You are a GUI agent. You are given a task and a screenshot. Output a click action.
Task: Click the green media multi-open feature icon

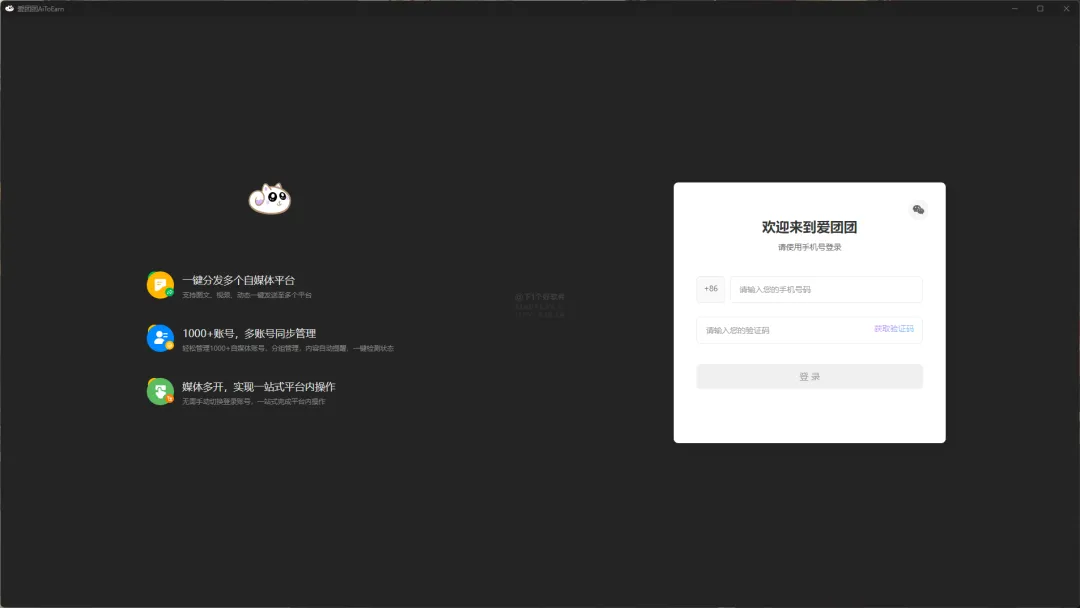pyautogui.click(x=160, y=391)
